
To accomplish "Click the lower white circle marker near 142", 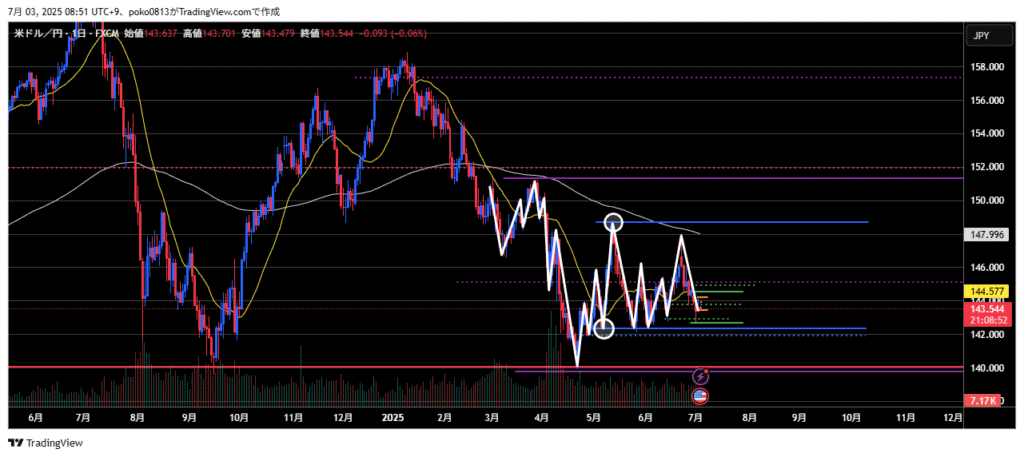I will pyautogui.click(x=603, y=328).
